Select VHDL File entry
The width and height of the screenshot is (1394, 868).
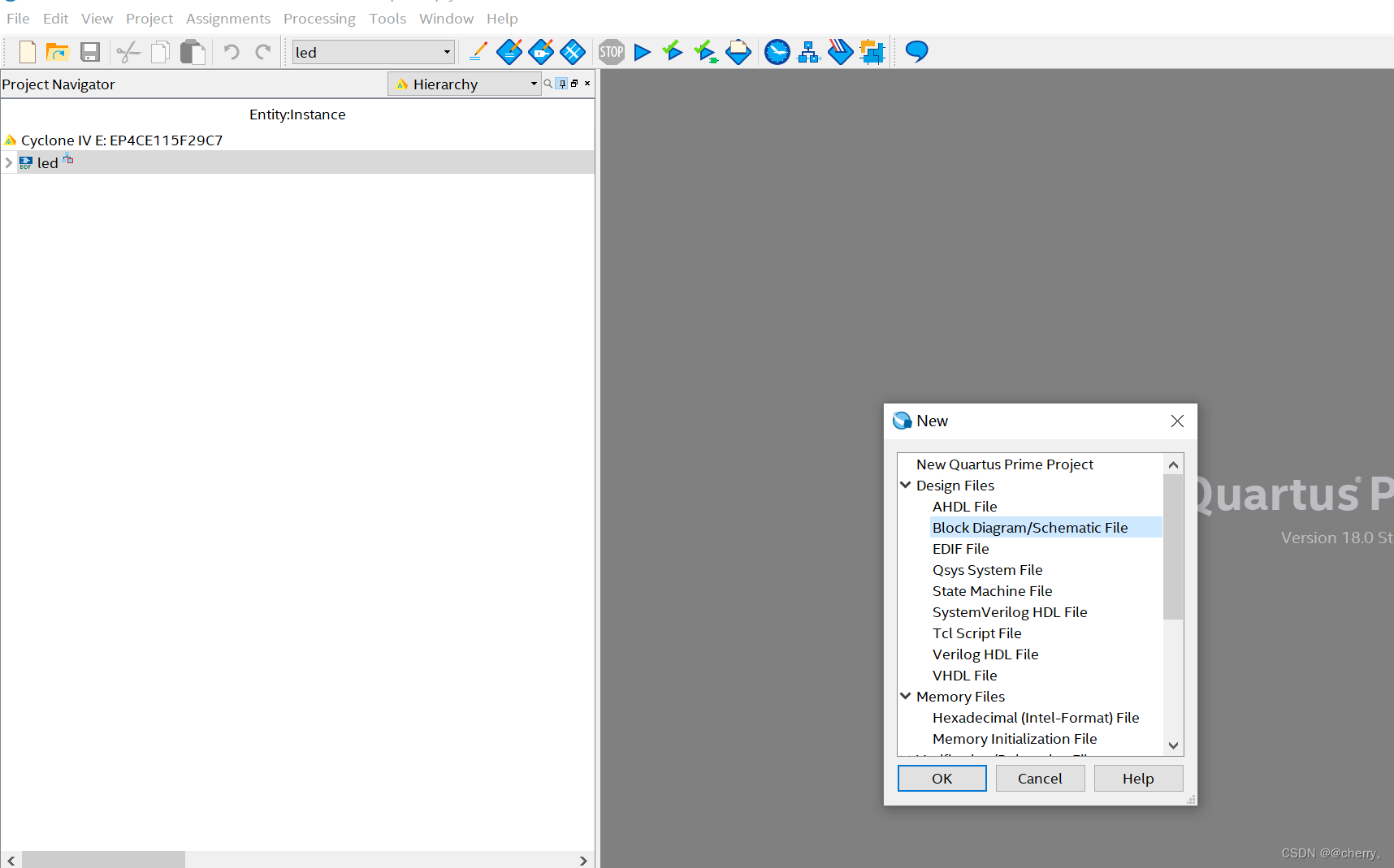tap(964, 676)
